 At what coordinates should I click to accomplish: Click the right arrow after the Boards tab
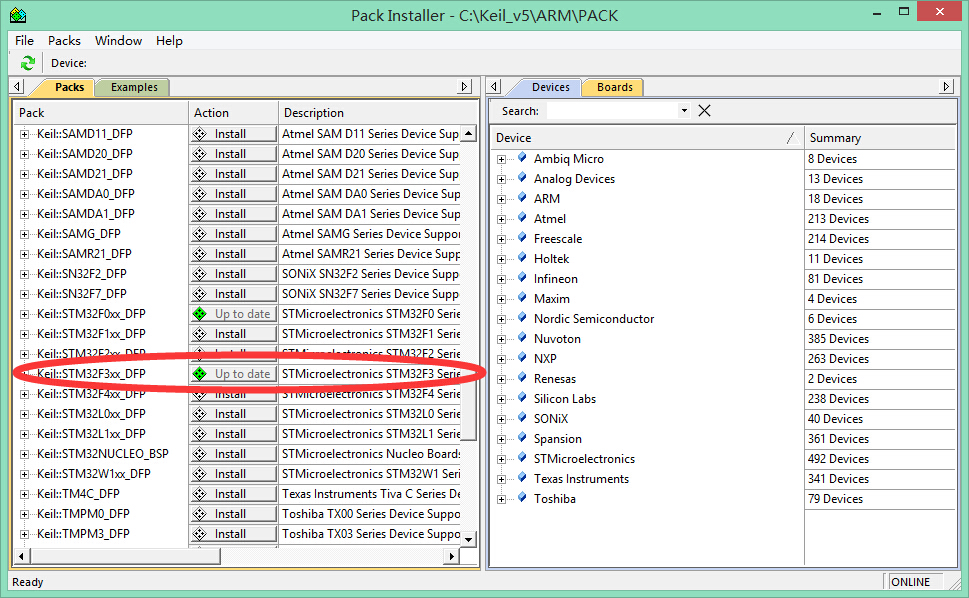946,86
